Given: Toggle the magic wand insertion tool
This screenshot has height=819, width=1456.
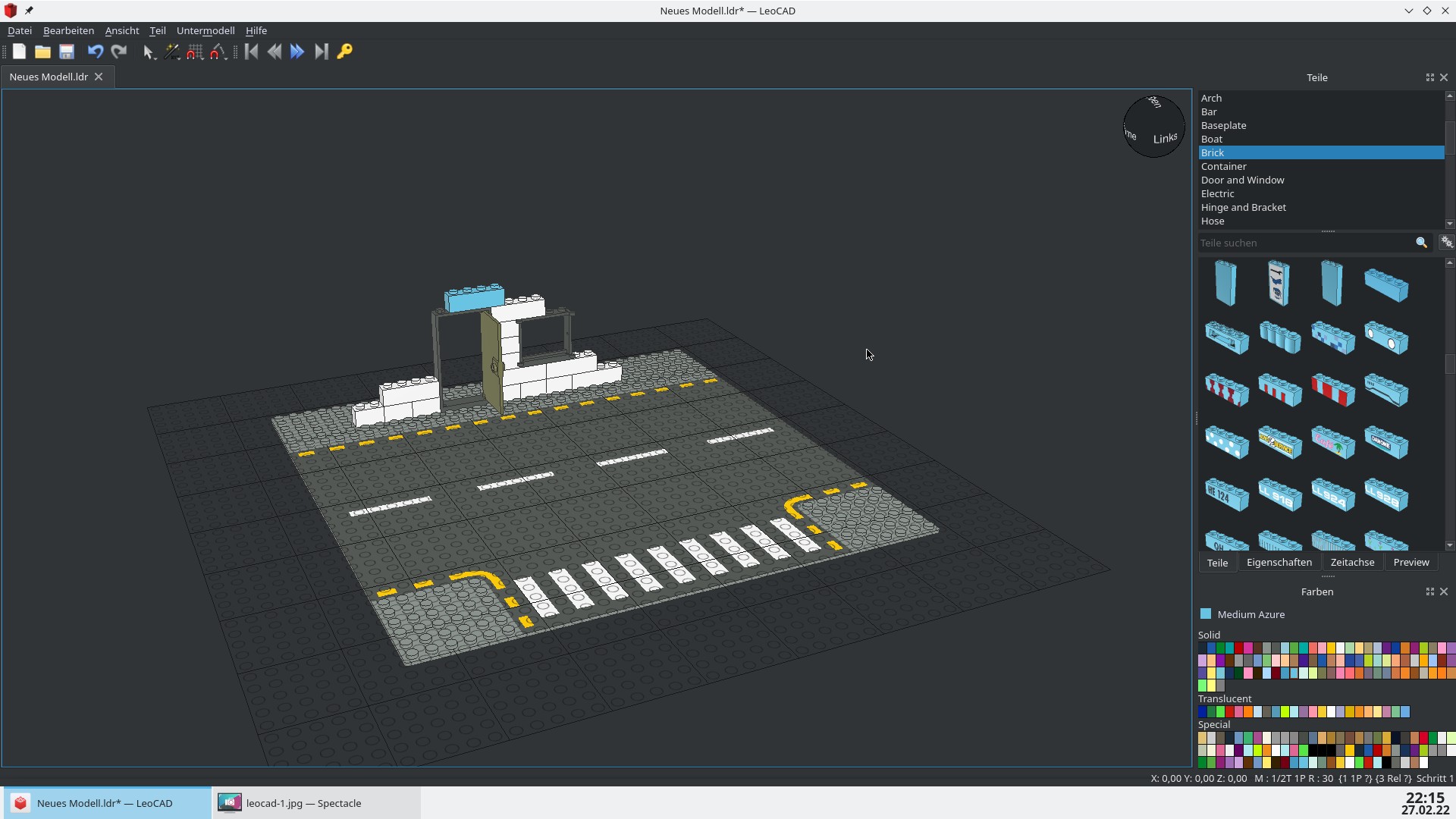Looking at the screenshot, I should 172,52.
